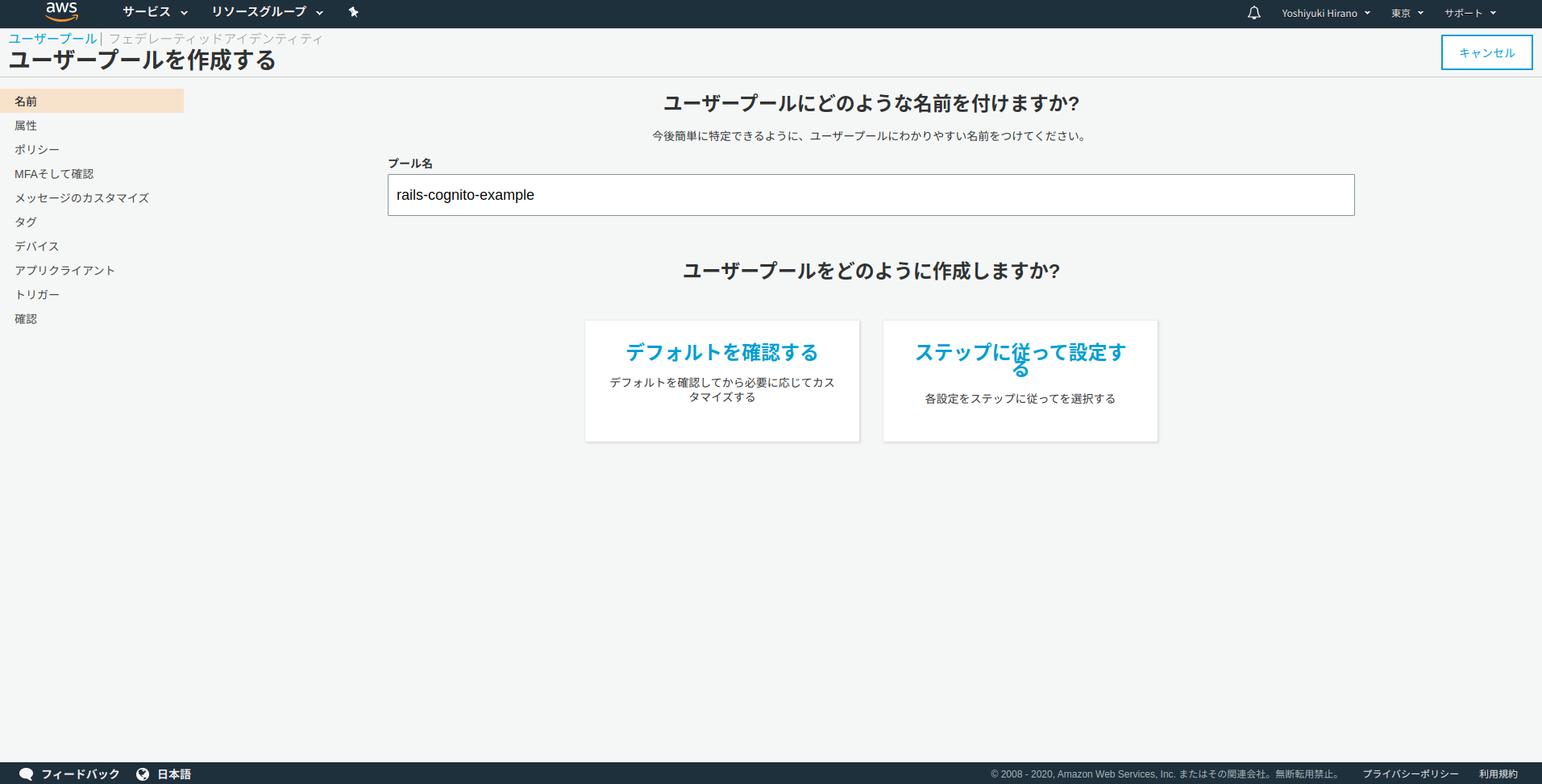Click the feedback speech bubble icon
The image size is (1542, 784).
(25, 774)
